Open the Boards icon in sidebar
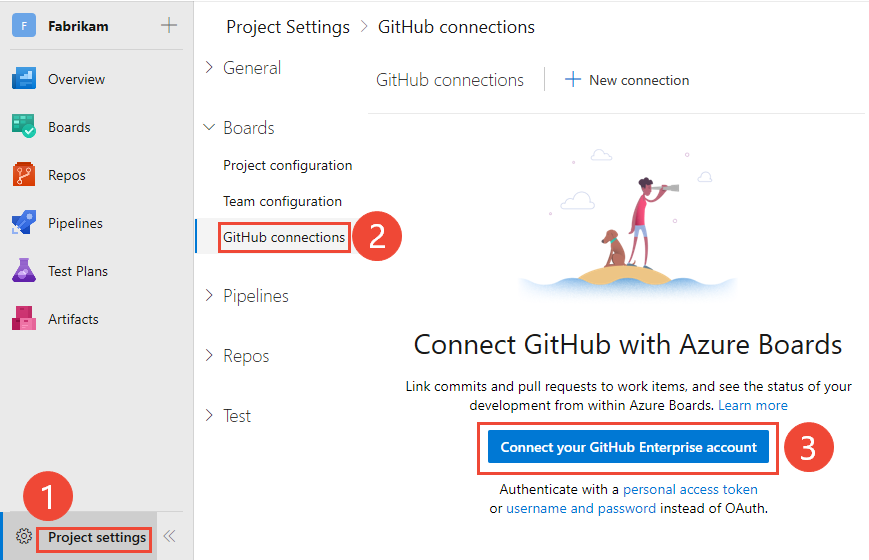869x560 pixels. 24,127
